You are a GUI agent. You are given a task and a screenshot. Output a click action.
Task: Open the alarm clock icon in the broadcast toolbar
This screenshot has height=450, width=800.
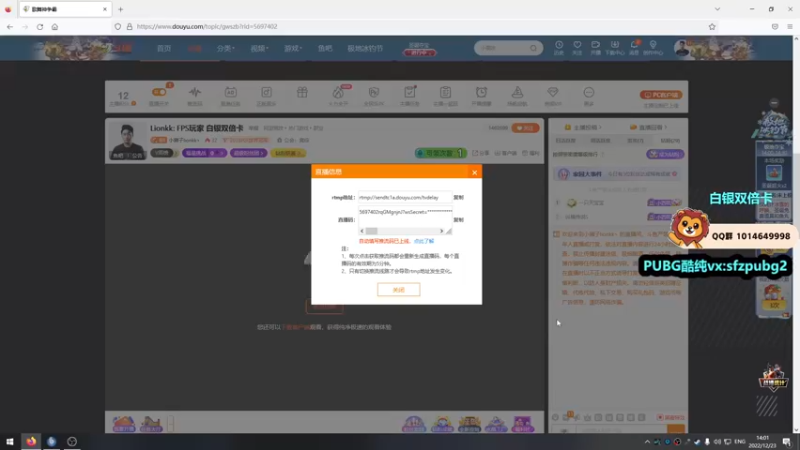481,92
